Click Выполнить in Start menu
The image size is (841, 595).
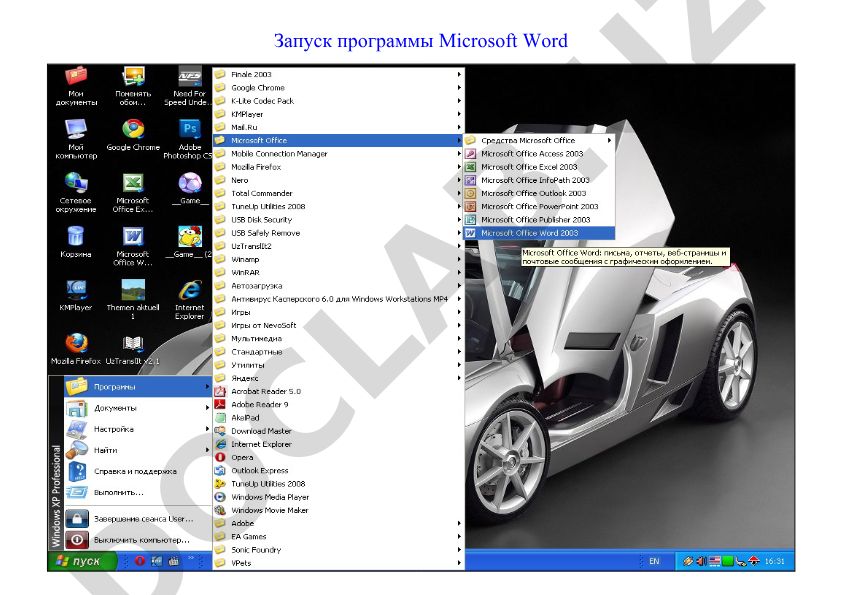pos(138,493)
